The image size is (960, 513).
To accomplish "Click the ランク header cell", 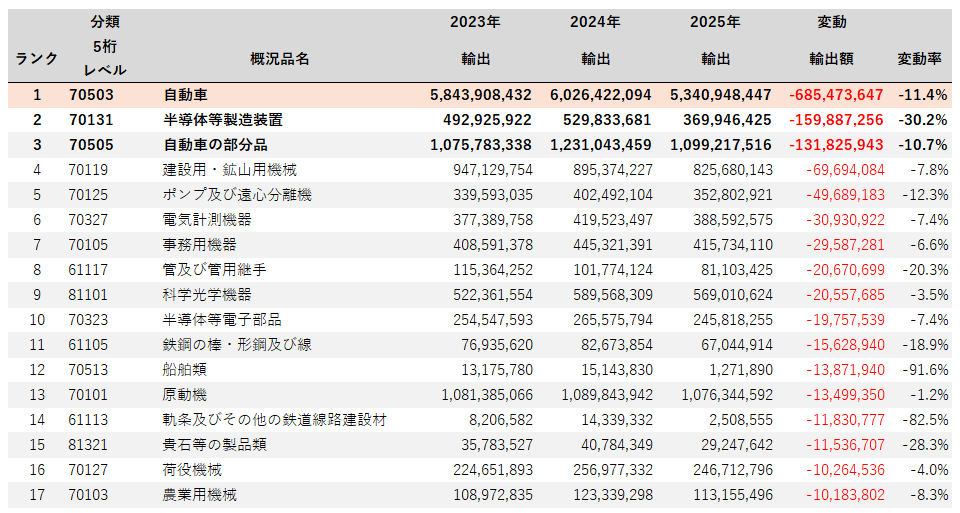I will [37, 59].
